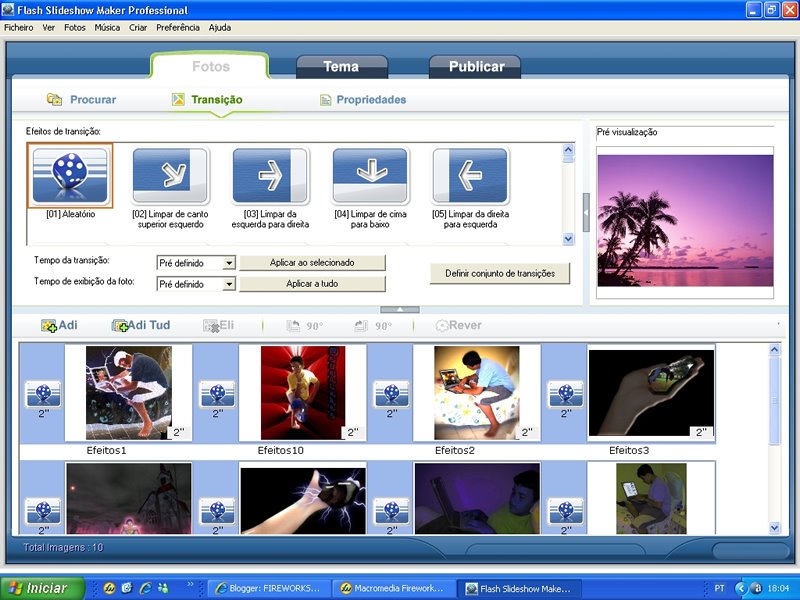Viewport: 800px width, 600px height.
Task: Select the lightning foot photo thumbnail
Action: pos(303,501)
